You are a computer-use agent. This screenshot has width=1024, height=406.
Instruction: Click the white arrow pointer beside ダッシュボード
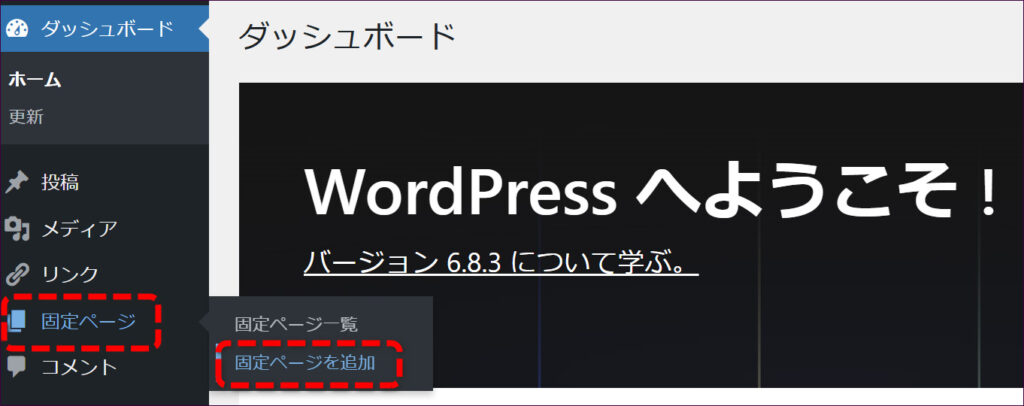point(203,29)
